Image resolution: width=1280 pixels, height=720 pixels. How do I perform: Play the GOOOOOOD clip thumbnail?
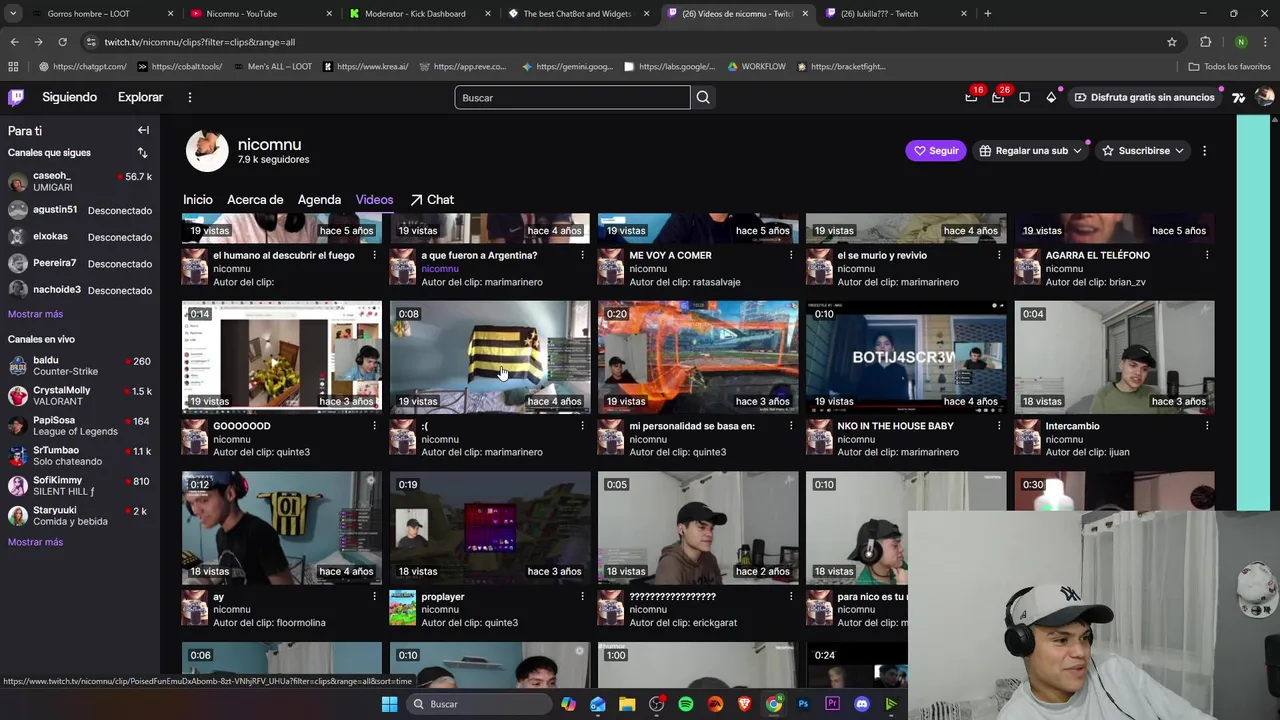282,357
